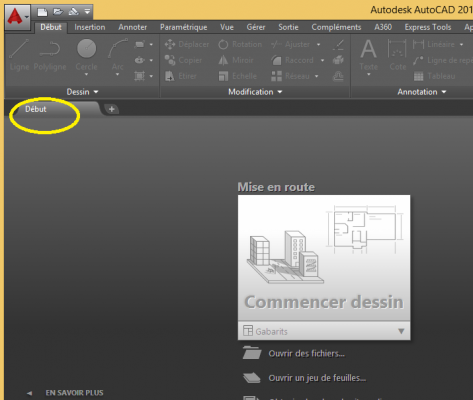Viewport: 473px width, 400px height.
Task: Open the Sortie ribbon tab
Action: pyautogui.click(x=288, y=27)
